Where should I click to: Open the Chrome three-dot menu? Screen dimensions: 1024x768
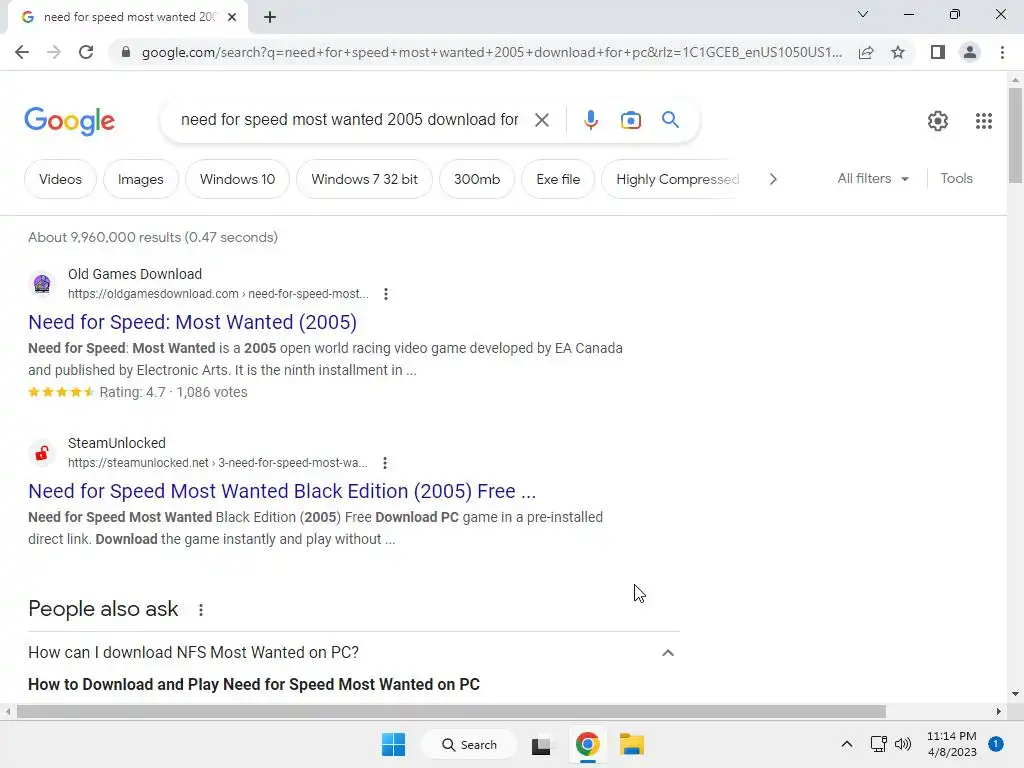[x=1002, y=52]
